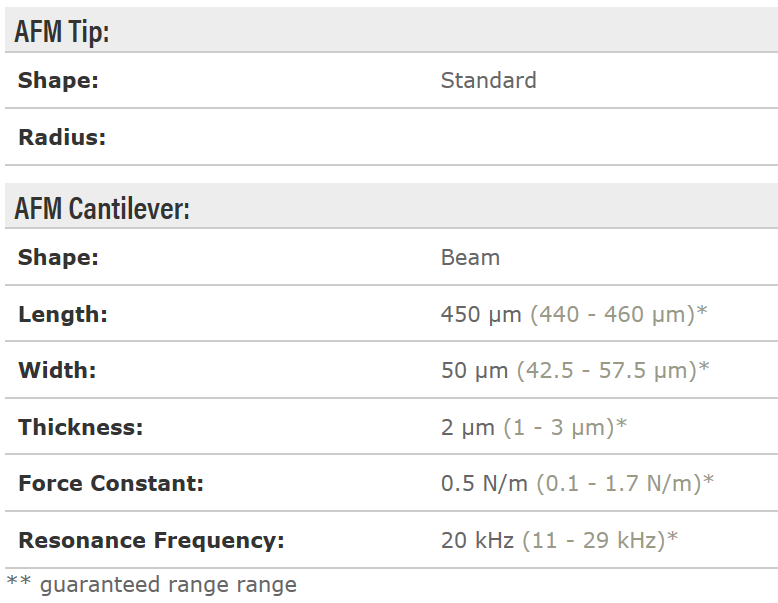Click the 2 µm thickness value
The image size is (778, 603).
(x=468, y=427)
